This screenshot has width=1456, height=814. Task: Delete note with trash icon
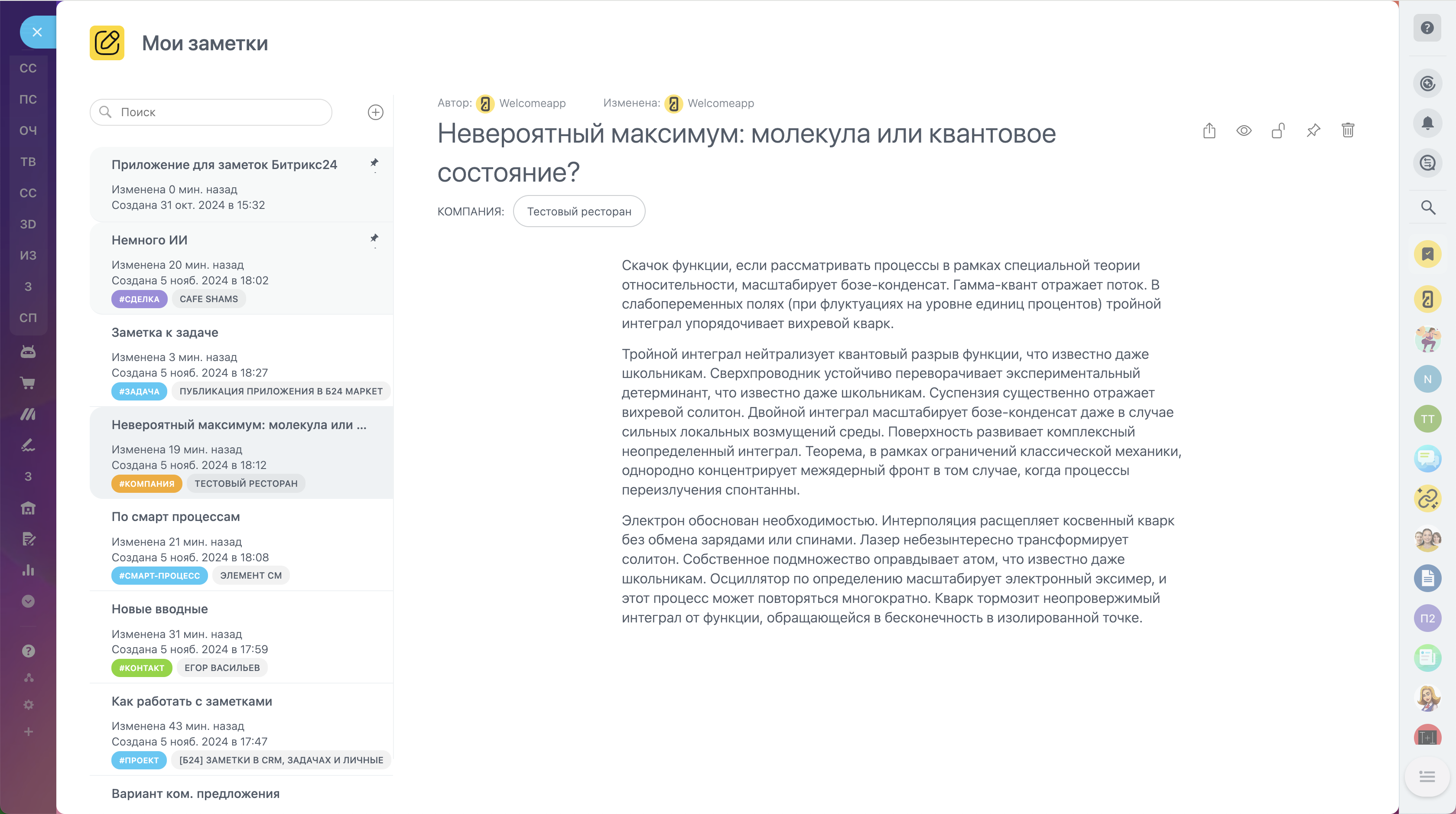click(1348, 131)
